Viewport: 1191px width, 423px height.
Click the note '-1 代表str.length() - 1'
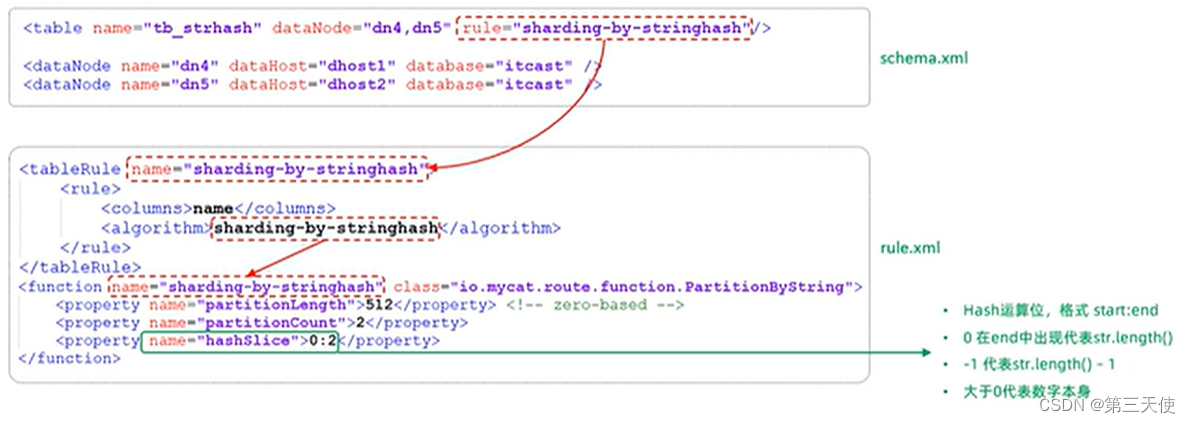coord(1039,365)
